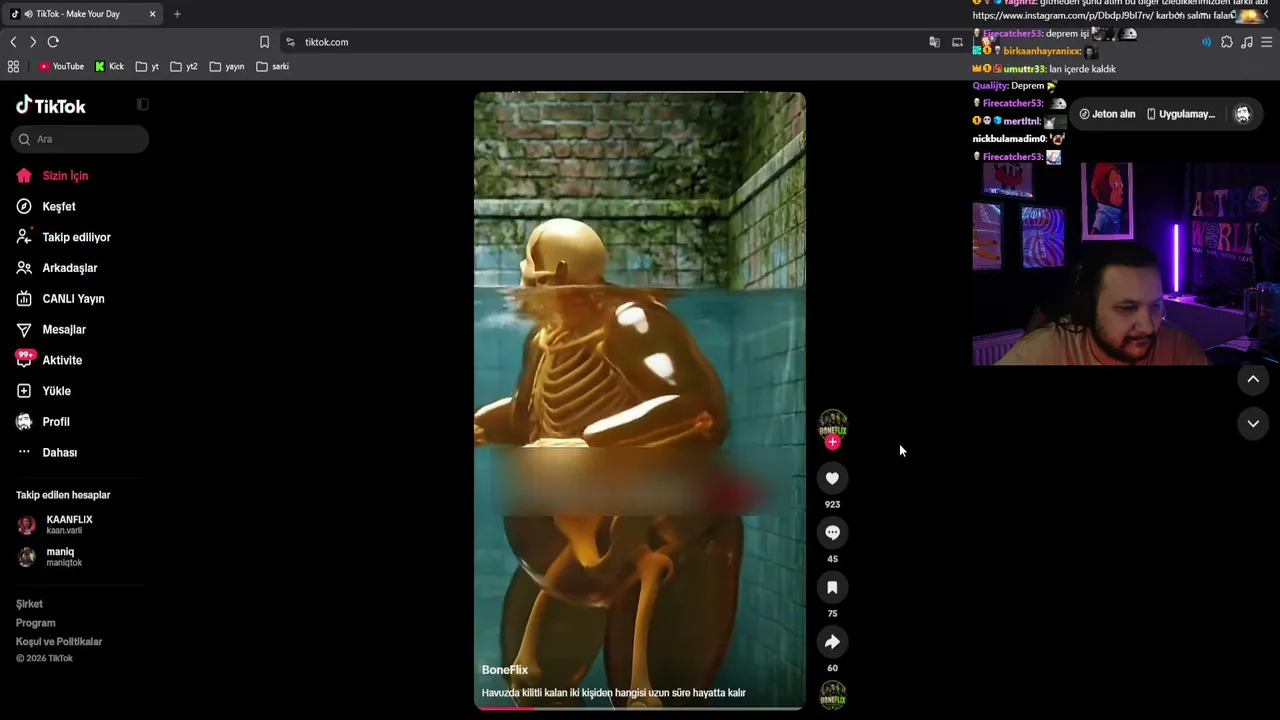This screenshot has height=720, width=1280.
Task: Open CANLI Yayın in the sidebar
Action: [73, 299]
